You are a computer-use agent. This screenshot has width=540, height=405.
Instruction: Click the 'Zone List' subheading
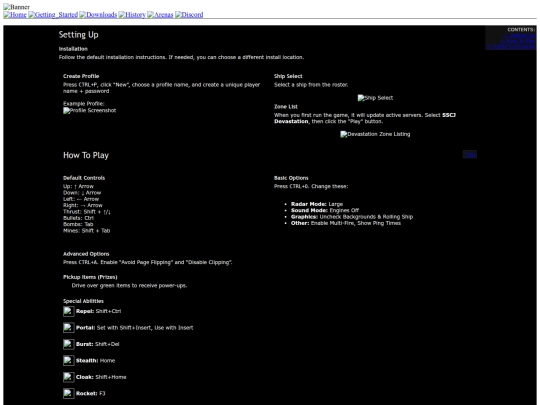tap(286, 107)
